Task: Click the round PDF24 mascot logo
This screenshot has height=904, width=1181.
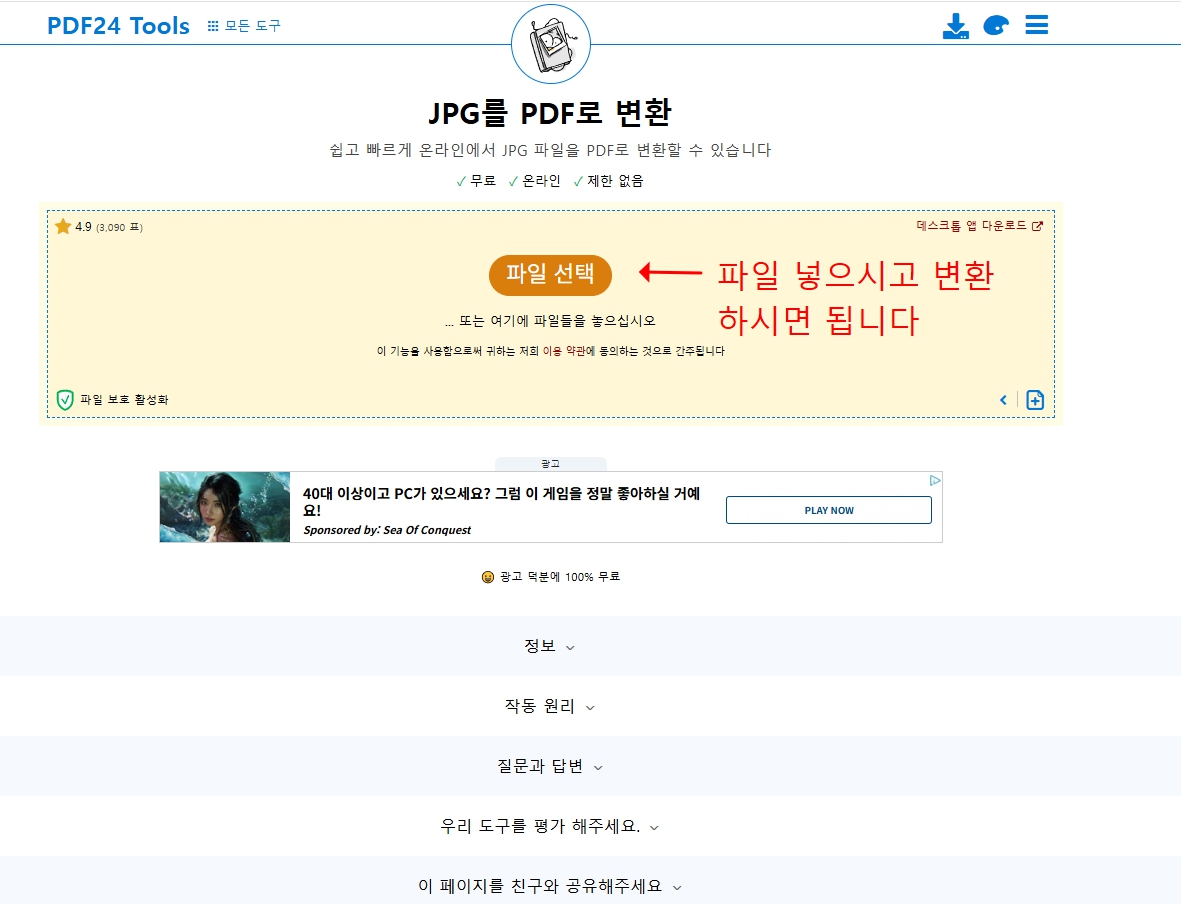Action: [x=551, y=44]
